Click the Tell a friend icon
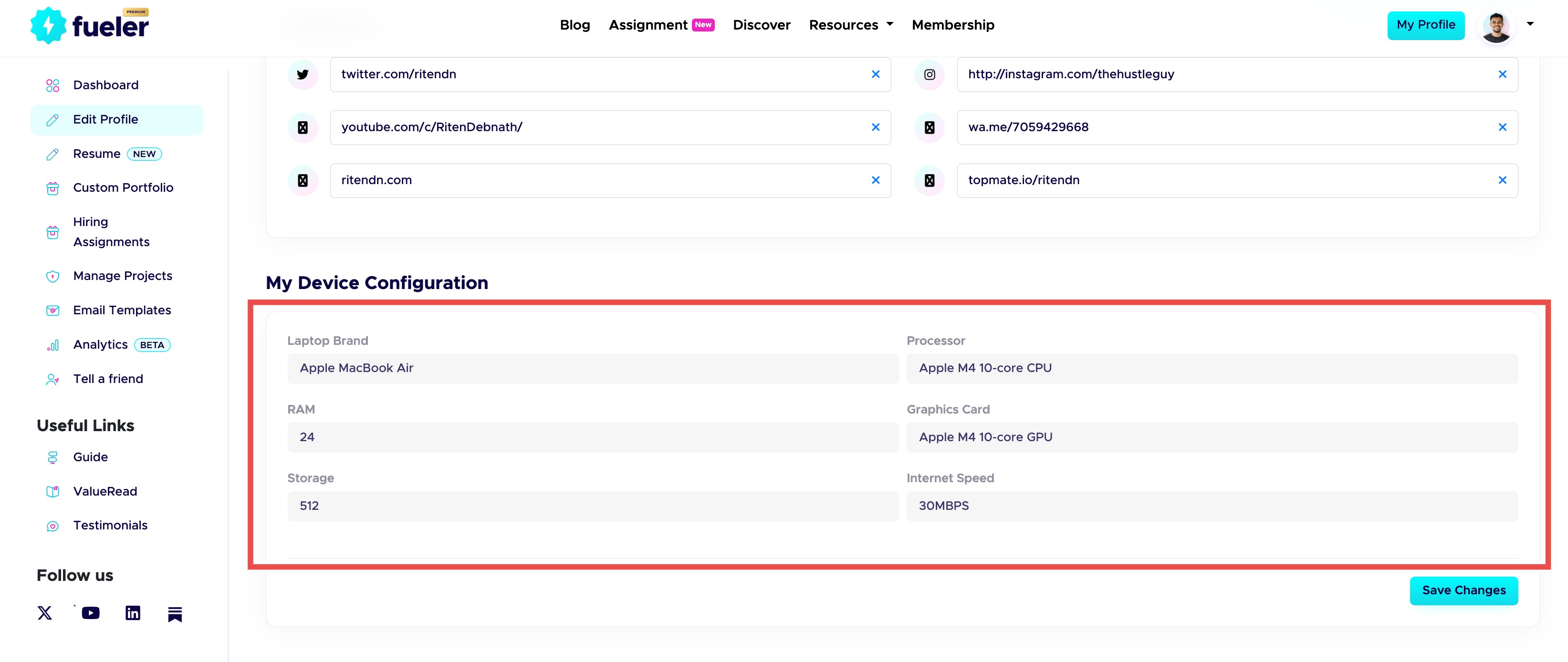The height and width of the screenshot is (662, 1568). point(53,379)
